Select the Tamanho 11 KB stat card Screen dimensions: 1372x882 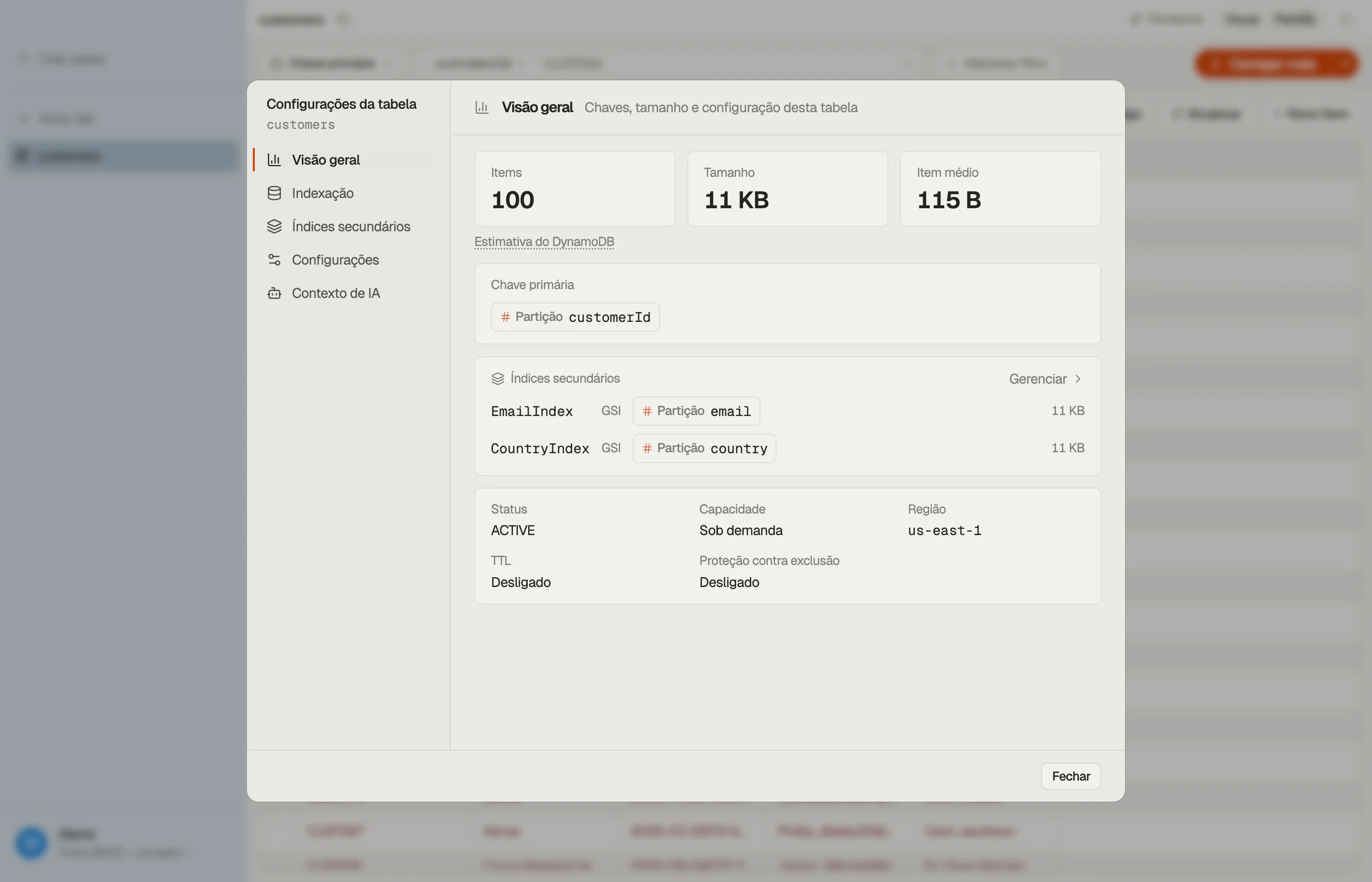click(787, 189)
